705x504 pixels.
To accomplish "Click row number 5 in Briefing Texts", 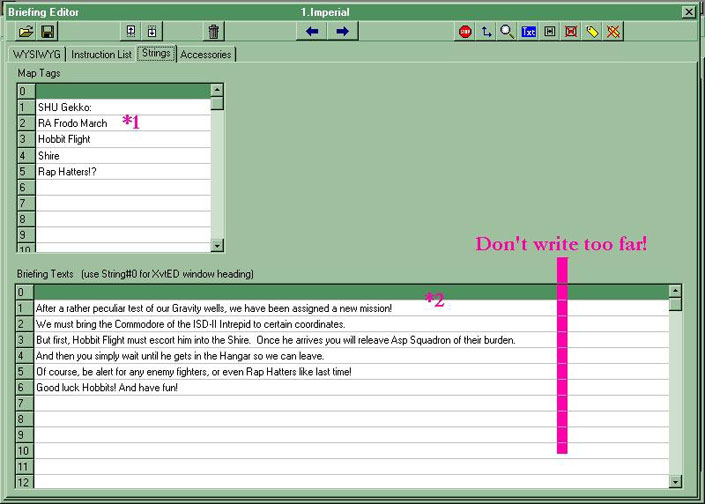I will click(25, 372).
